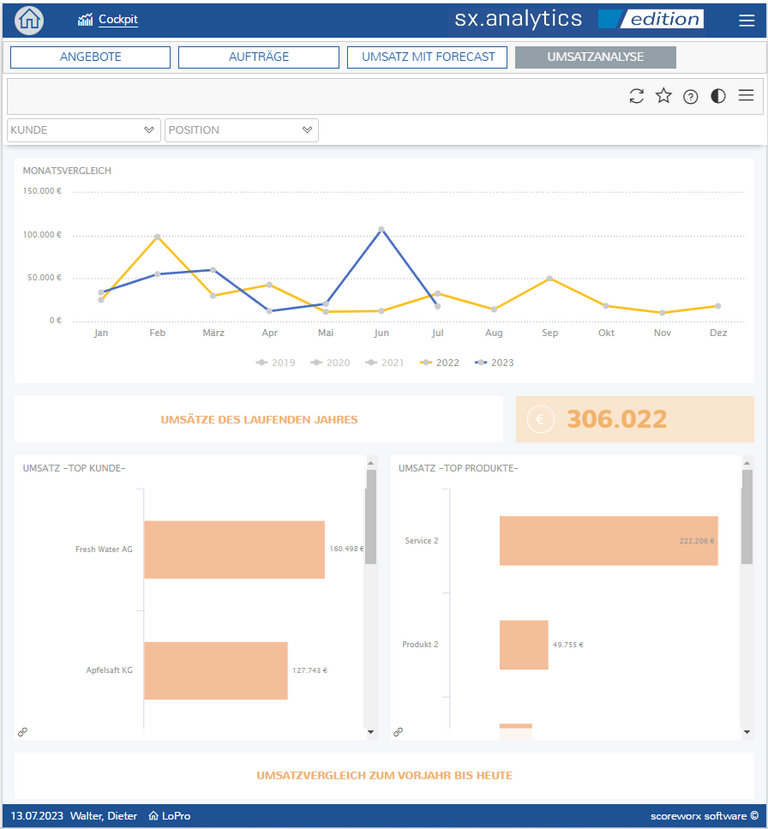Switch to the ANGEBOTE tab

pyautogui.click(x=90, y=57)
